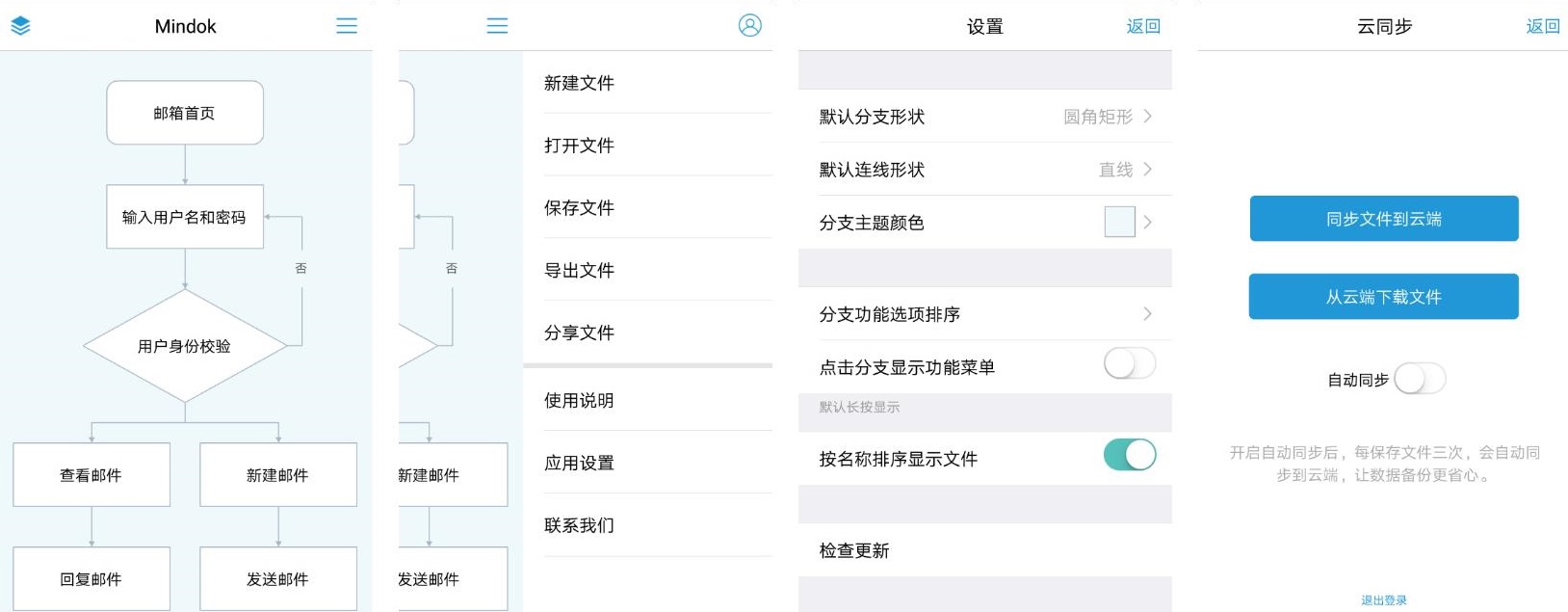Image resolution: width=1568 pixels, height=612 pixels.
Task: Select the 新建邮件 node in Mindok canvas
Action: pyautogui.click(x=278, y=475)
